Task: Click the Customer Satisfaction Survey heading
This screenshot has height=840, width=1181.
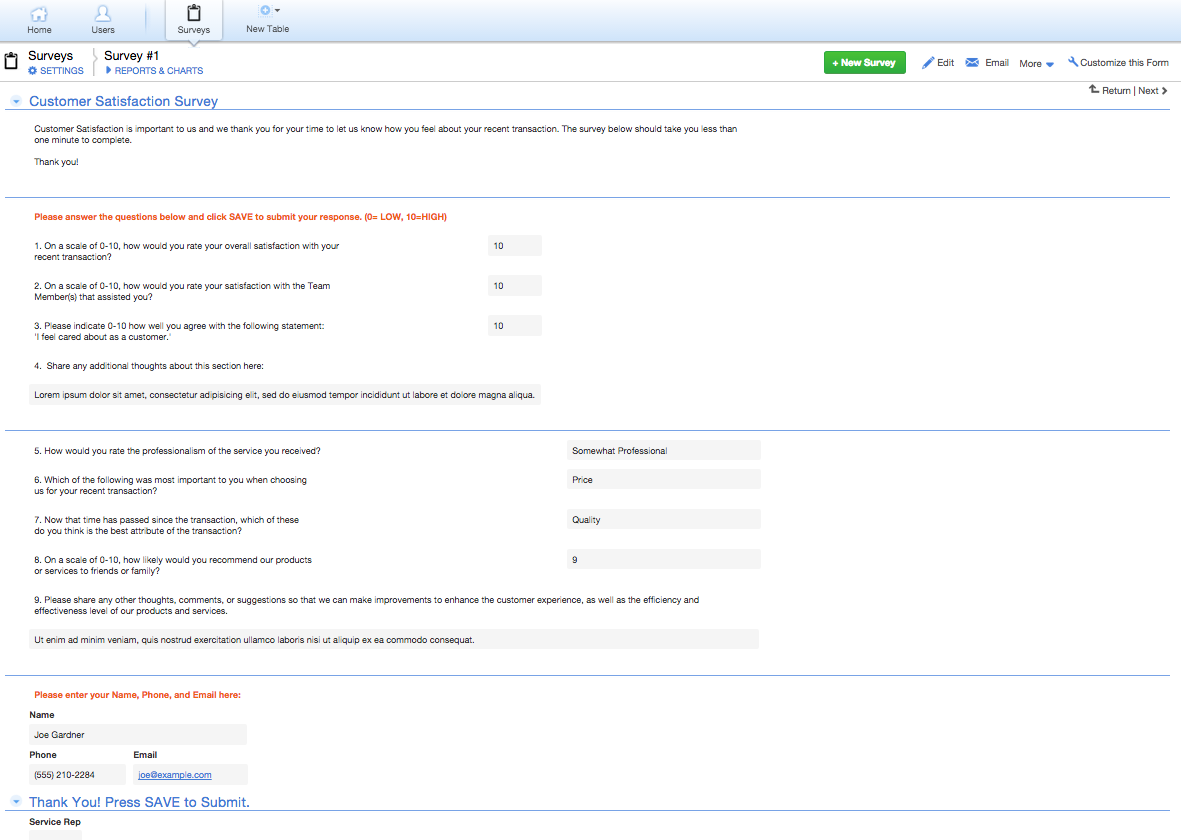Action: 124,101
